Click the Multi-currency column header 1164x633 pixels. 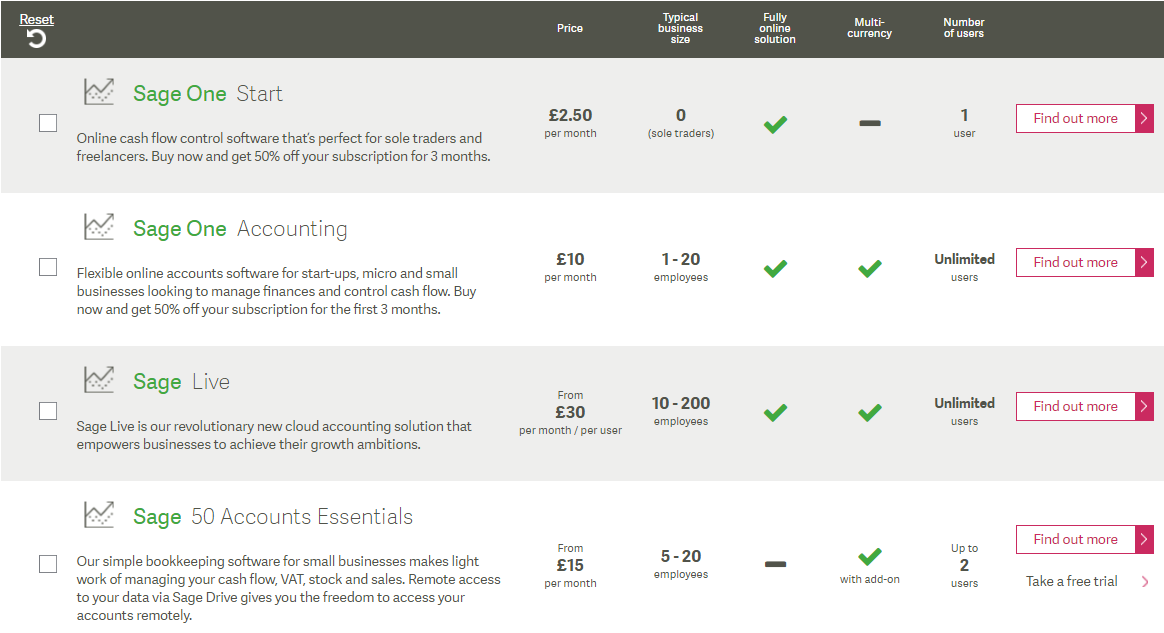click(x=869, y=28)
